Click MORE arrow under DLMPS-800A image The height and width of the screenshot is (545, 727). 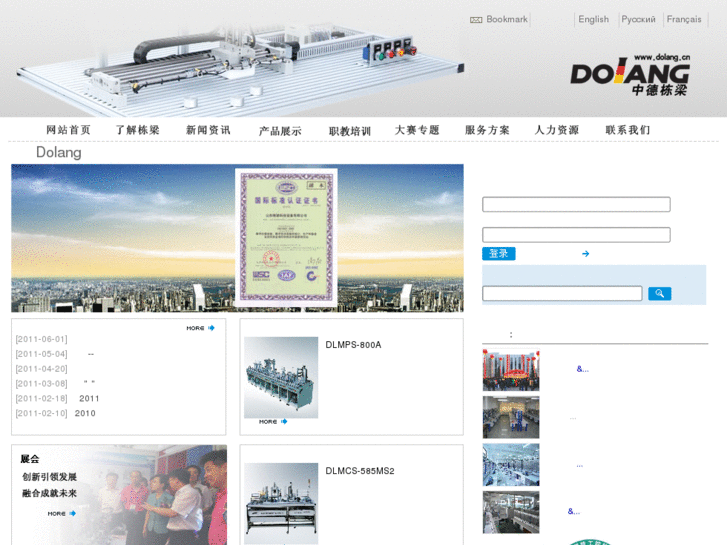coord(274,422)
